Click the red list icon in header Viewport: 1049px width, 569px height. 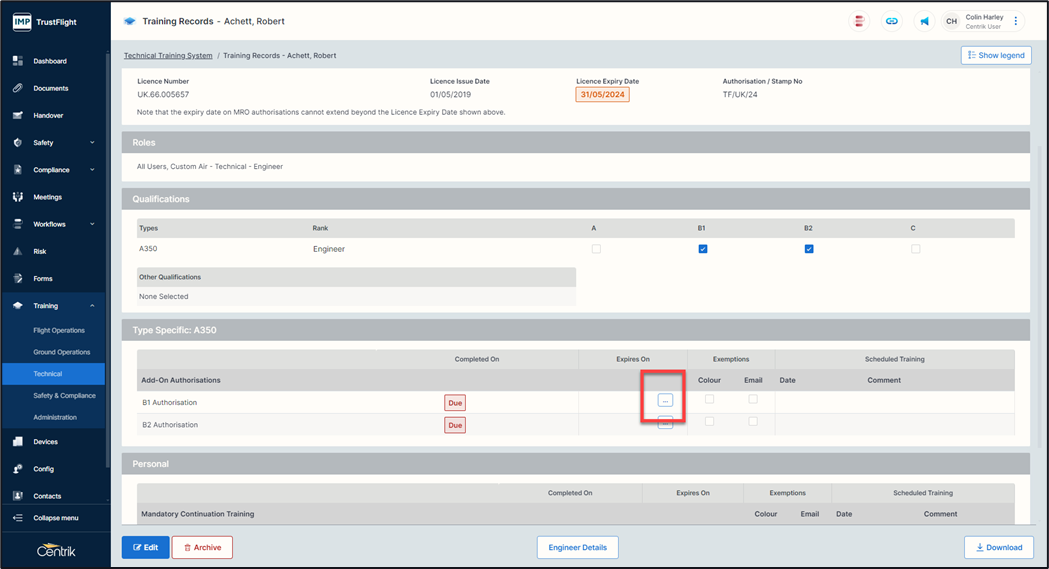[859, 21]
